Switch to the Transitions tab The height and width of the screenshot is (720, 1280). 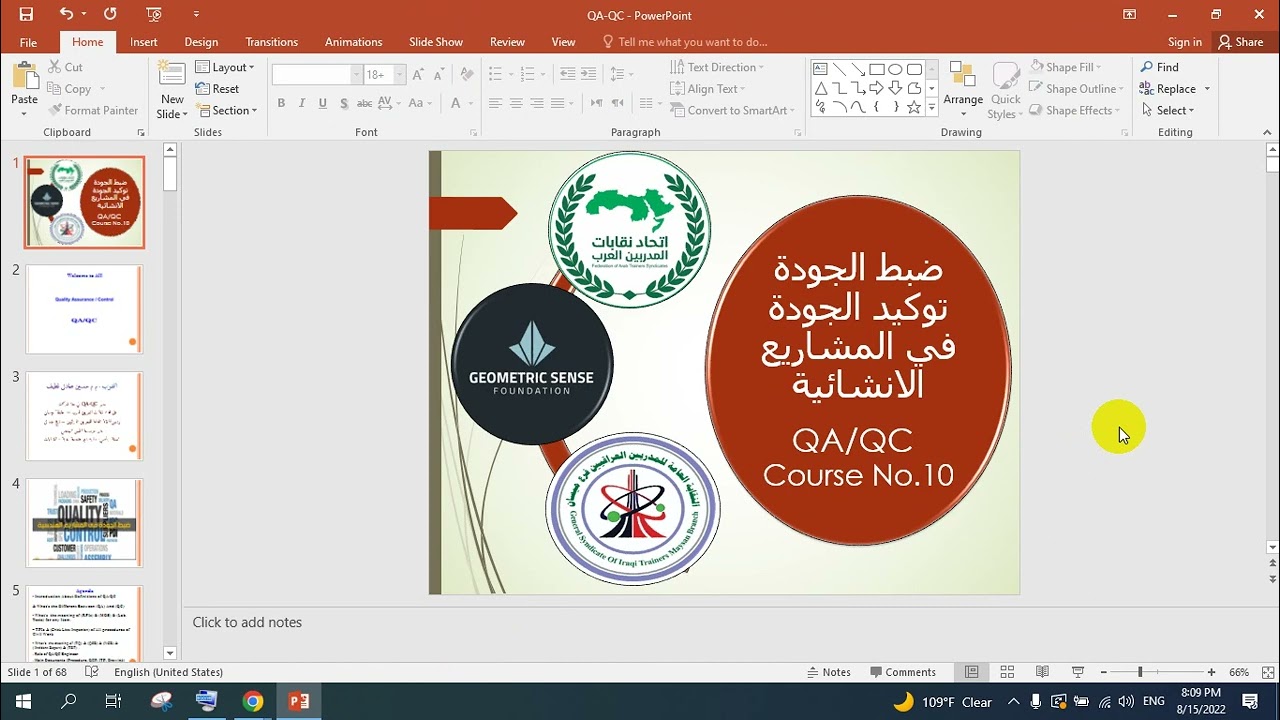272,42
